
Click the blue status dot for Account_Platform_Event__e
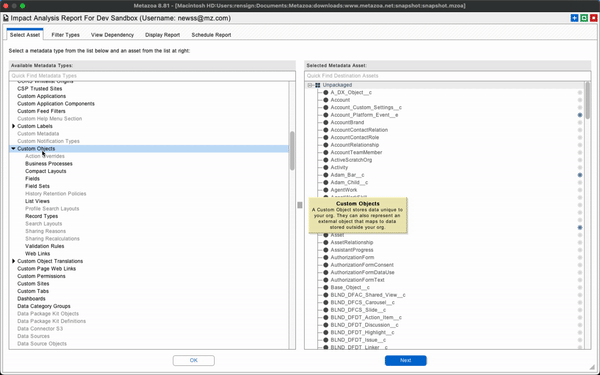pos(580,115)
